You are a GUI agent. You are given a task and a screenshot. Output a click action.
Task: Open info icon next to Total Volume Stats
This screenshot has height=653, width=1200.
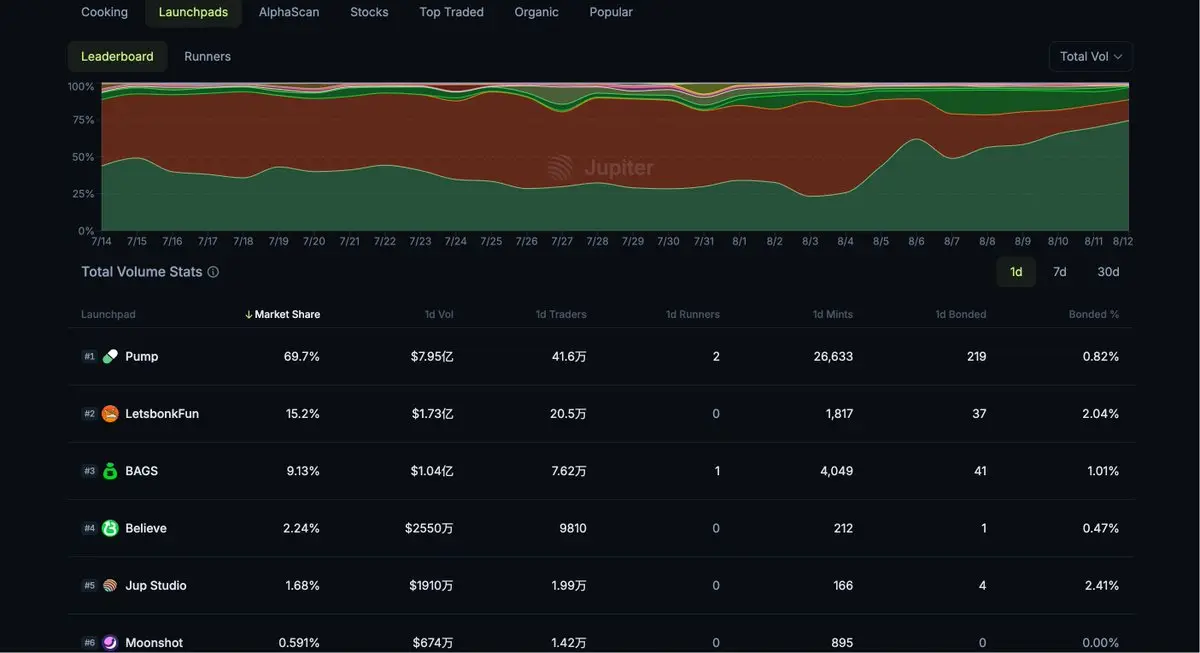pyautogui.click(x=213, y=272)
